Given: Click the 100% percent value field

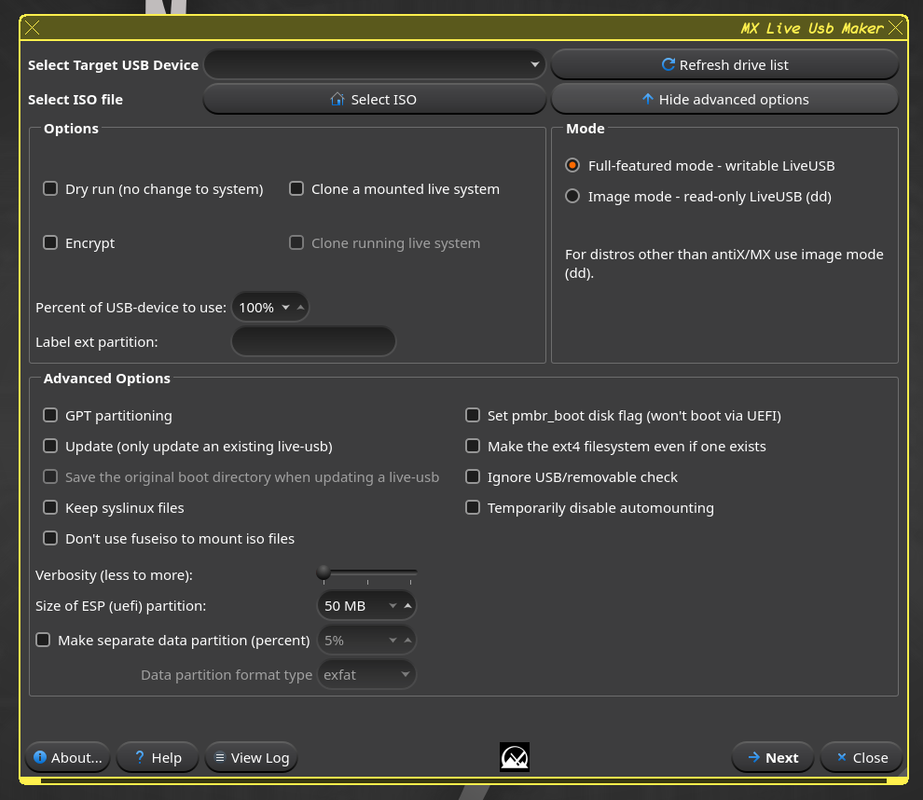Looking at the screenshot, I should click(257, 307).
